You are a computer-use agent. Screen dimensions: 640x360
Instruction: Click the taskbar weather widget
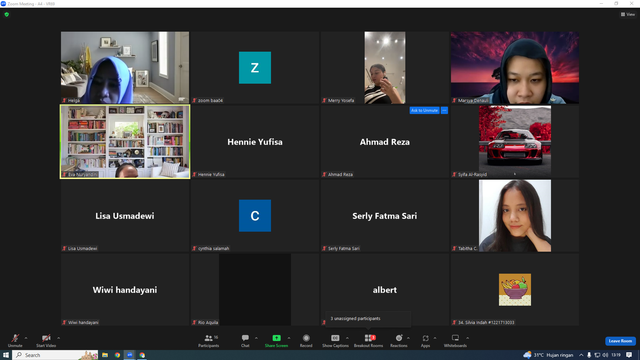tap(549, 355)
